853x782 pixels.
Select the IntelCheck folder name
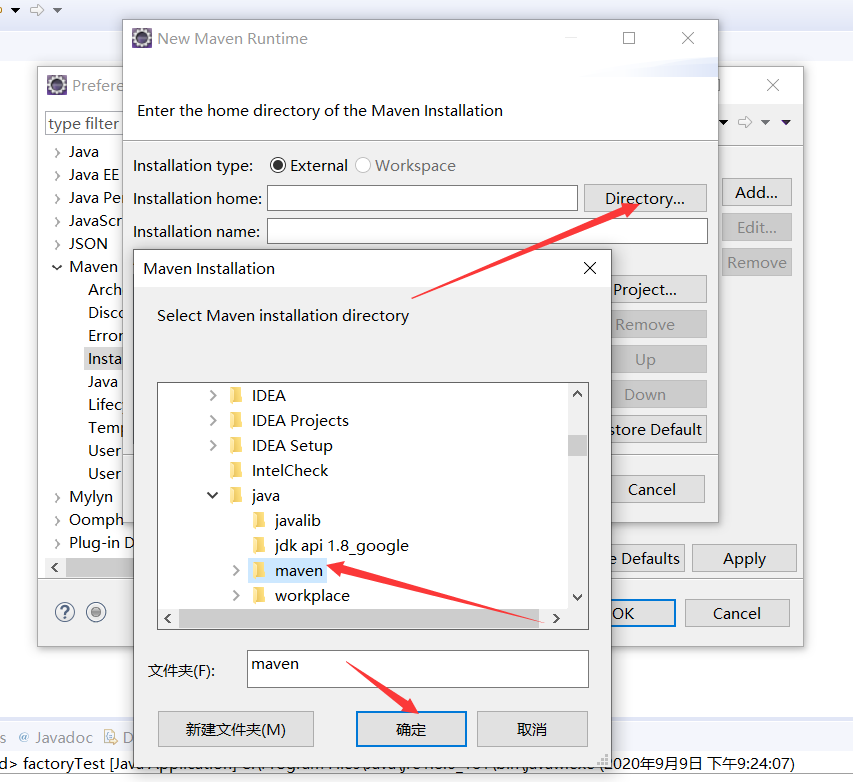coord(289,471)
